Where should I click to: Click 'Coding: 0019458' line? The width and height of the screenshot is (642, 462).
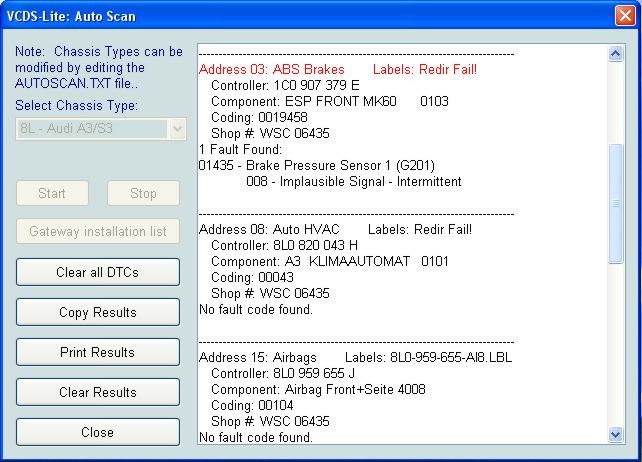(x=259, y=117)
